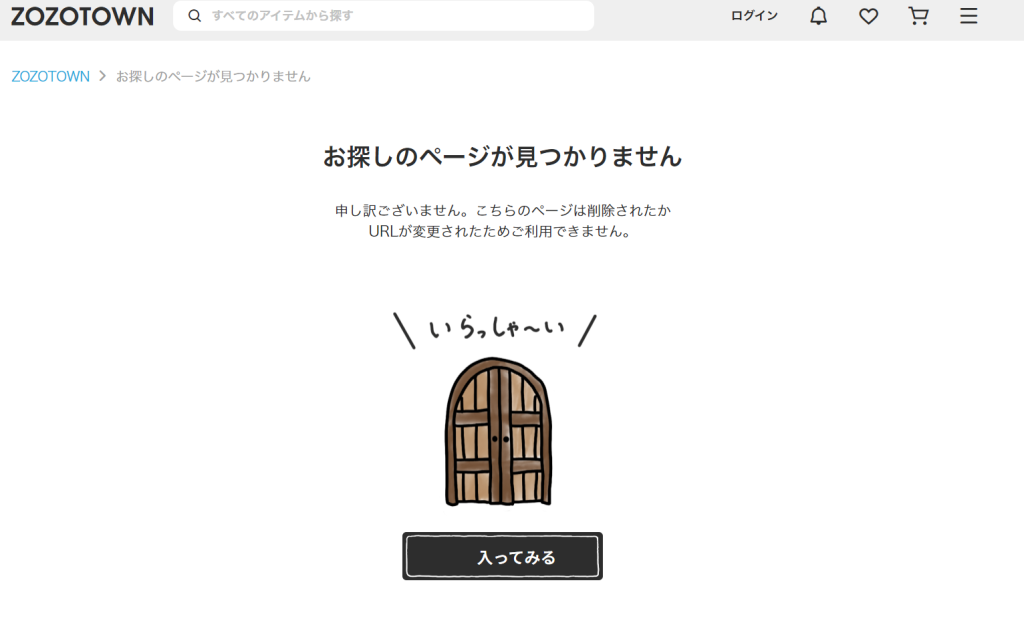Click the 申し訳ございません apology text line
This screenshot has height=639, width=1024.
point(502,210)
